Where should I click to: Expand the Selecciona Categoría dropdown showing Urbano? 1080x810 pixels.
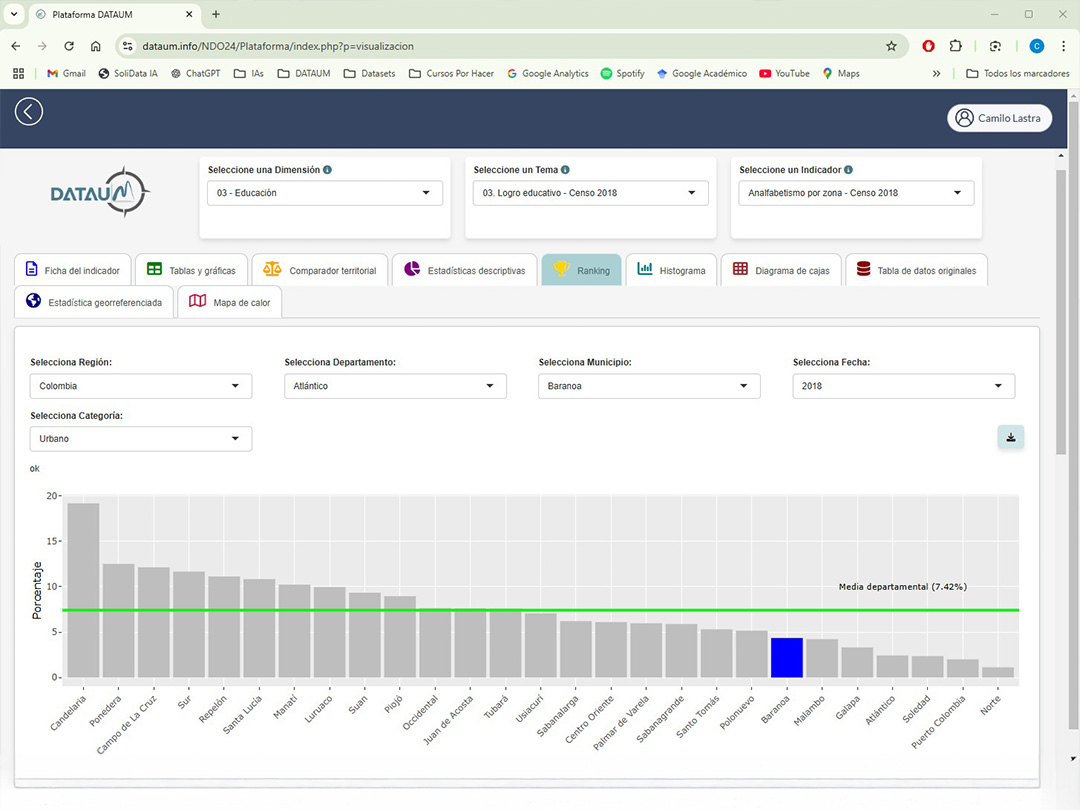141,439
